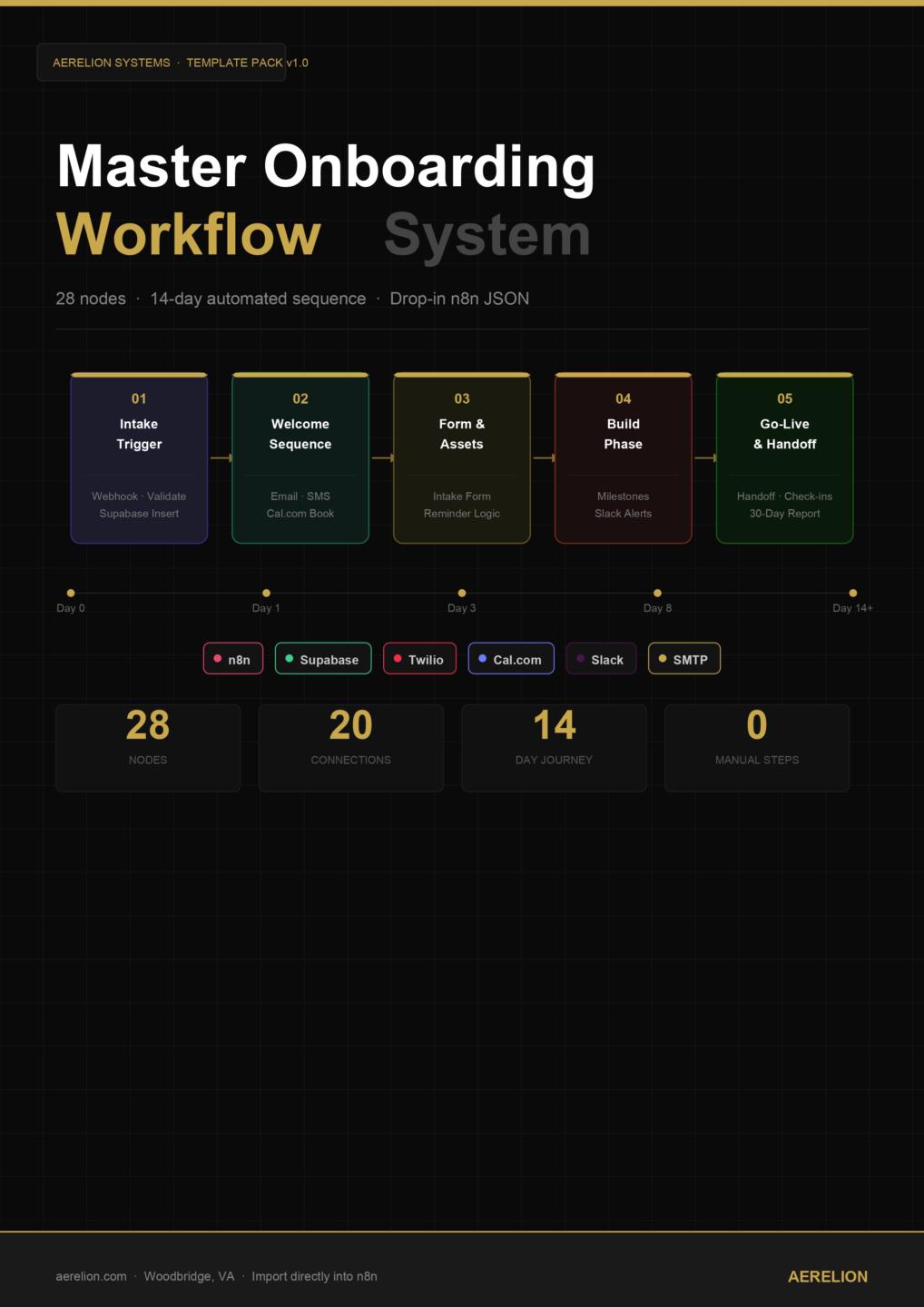Open the aerelion.com footer link
Image resolution: width=924 pixels, height=1307 pixels.
pyautogui.click(x=91, y=1276)
